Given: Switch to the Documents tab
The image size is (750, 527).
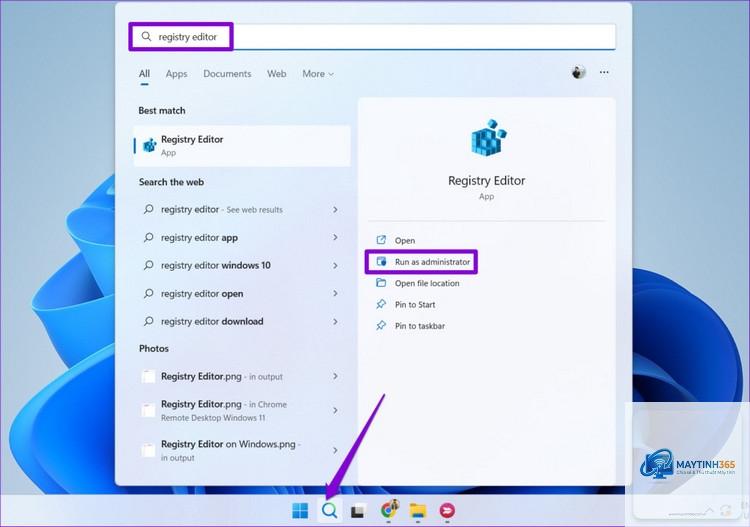Looking at the screenshot, I should (227, 74).
